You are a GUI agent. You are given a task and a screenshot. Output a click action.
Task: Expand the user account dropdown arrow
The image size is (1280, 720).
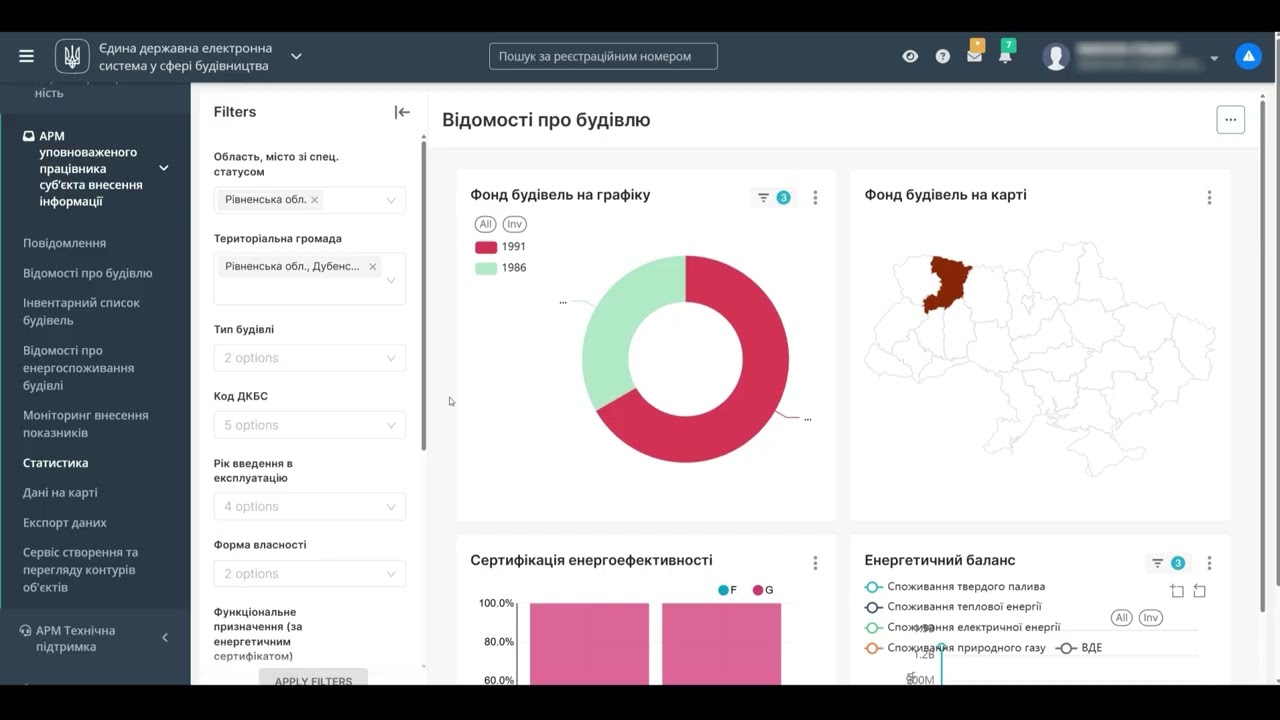(x=1214, y=58)
